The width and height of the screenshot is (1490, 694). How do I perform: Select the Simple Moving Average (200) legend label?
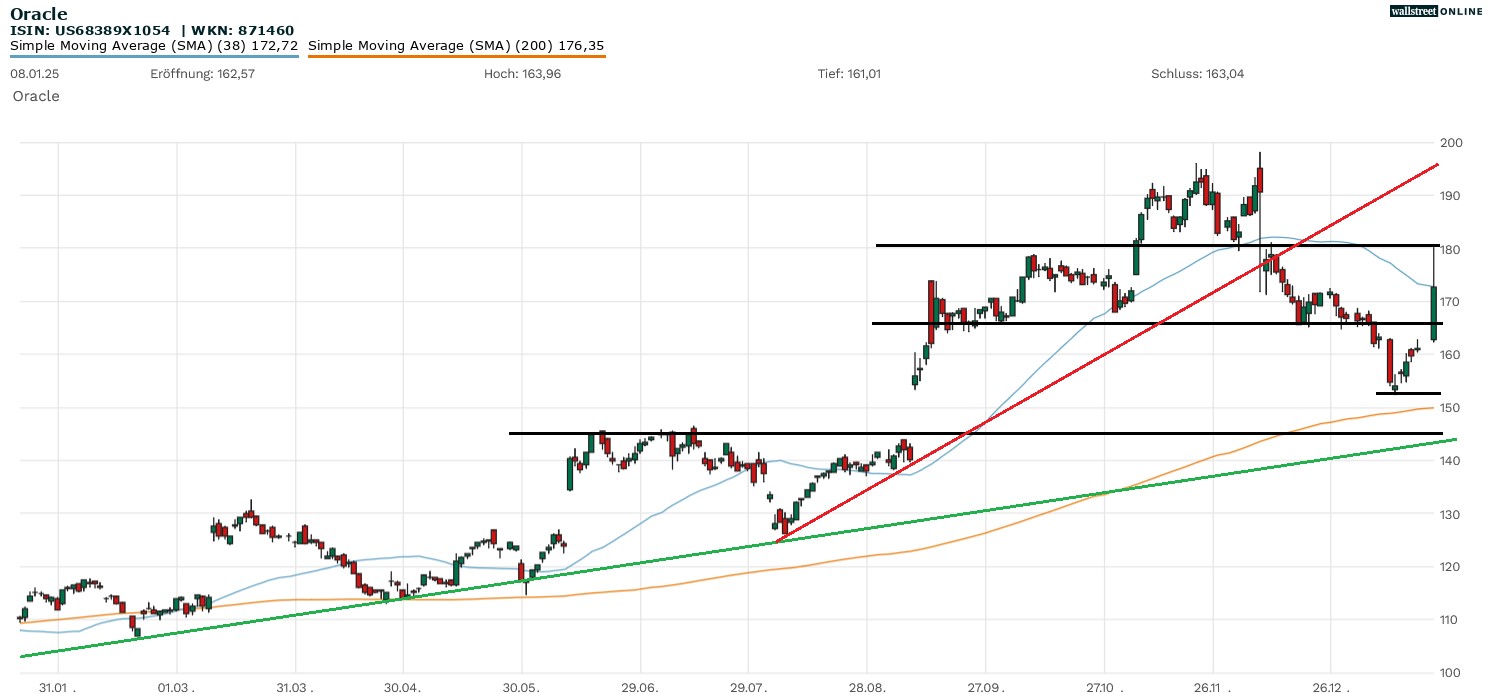click(x=456, y=45)
